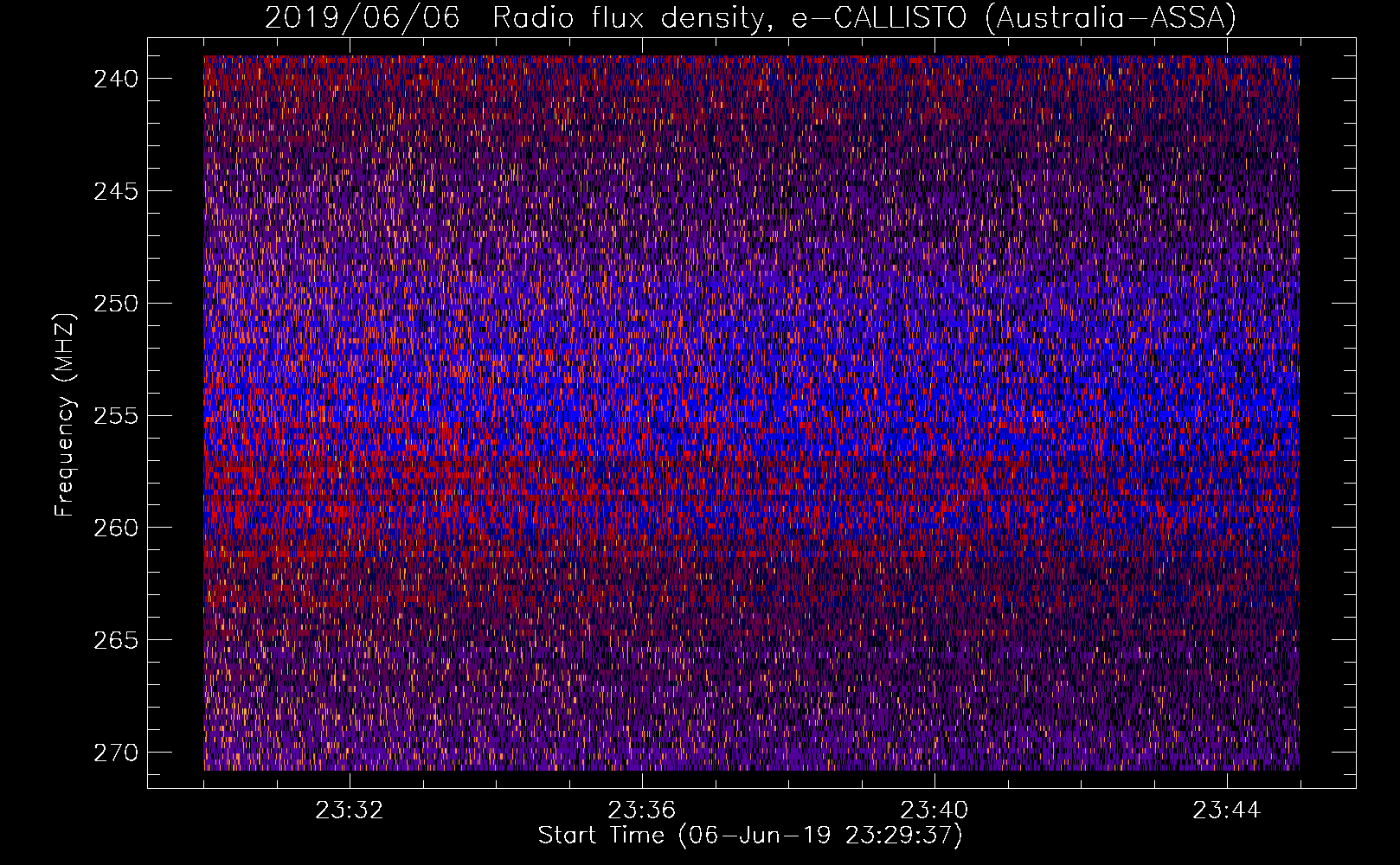
Task: Click the 255 frequency axis label
Action: tap(116, 415)
